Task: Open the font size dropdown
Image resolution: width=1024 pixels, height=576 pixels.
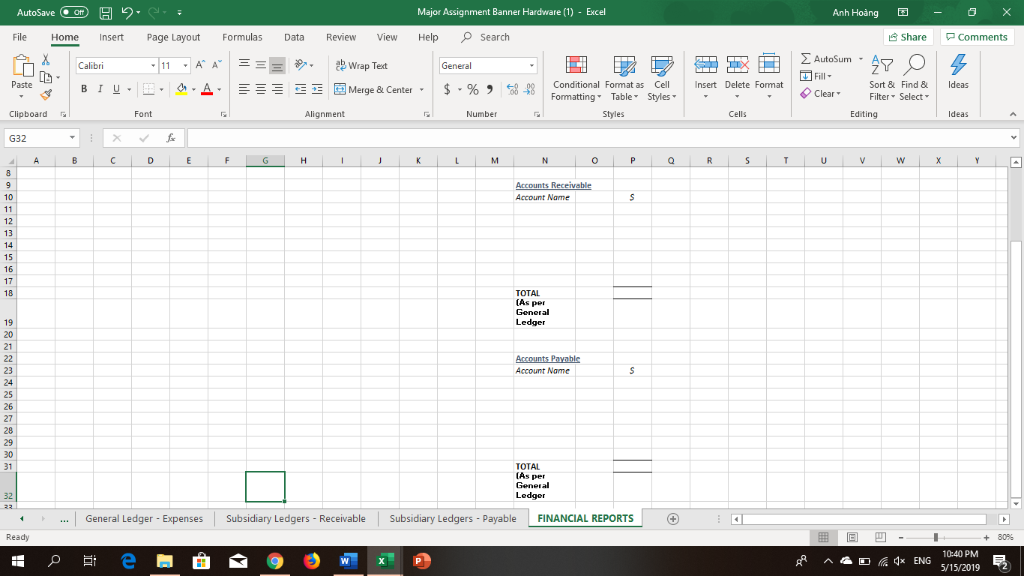Action: (185, 65)
